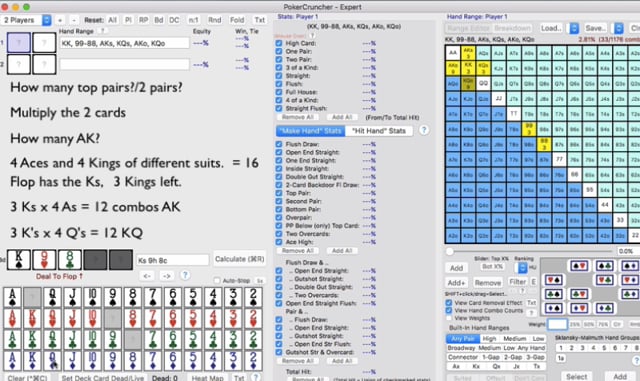Choose the 1-Gap built-in range

pos(491,357)
